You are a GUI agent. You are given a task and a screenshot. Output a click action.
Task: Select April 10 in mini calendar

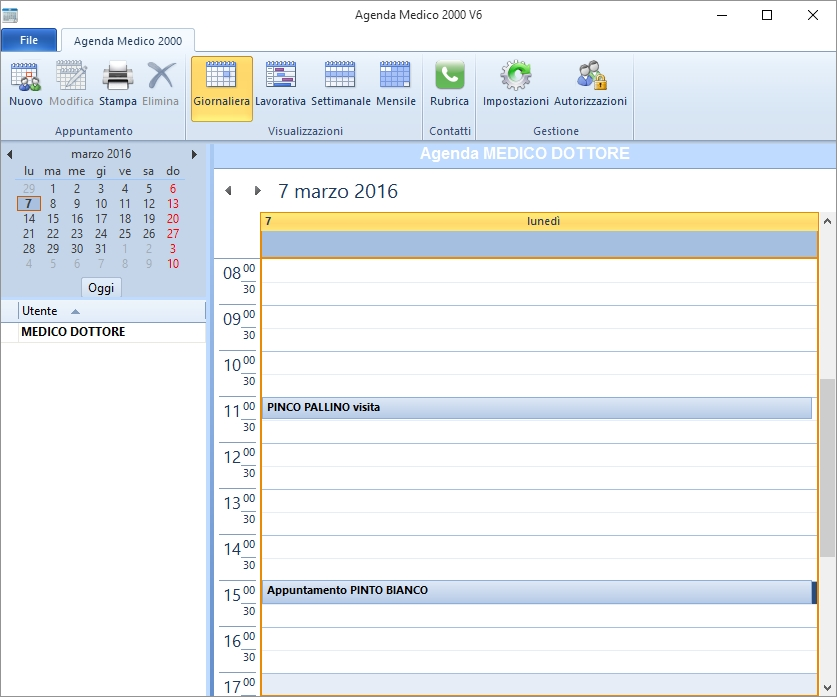[173, 263]
